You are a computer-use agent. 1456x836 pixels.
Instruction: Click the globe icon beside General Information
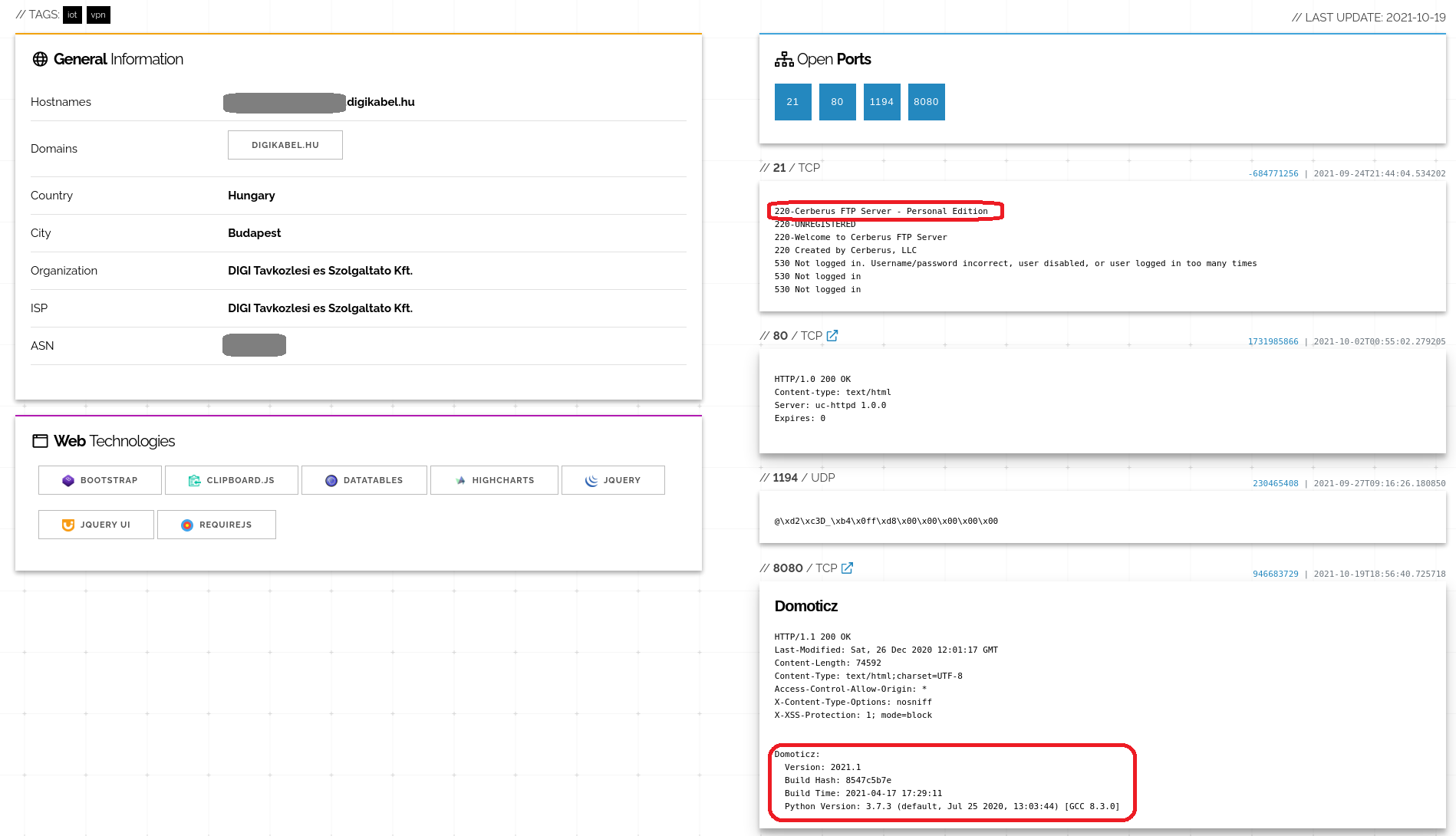pos(40,59)
